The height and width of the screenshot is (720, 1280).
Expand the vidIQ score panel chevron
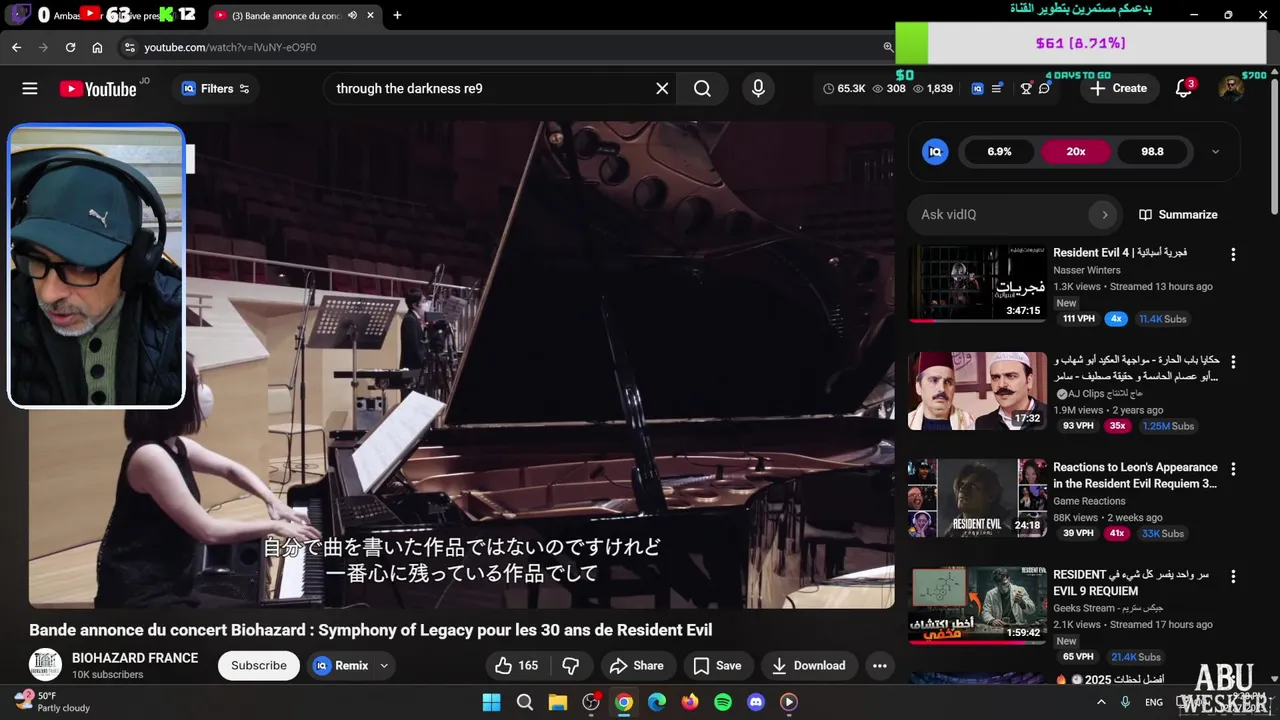pos(1215,152)
